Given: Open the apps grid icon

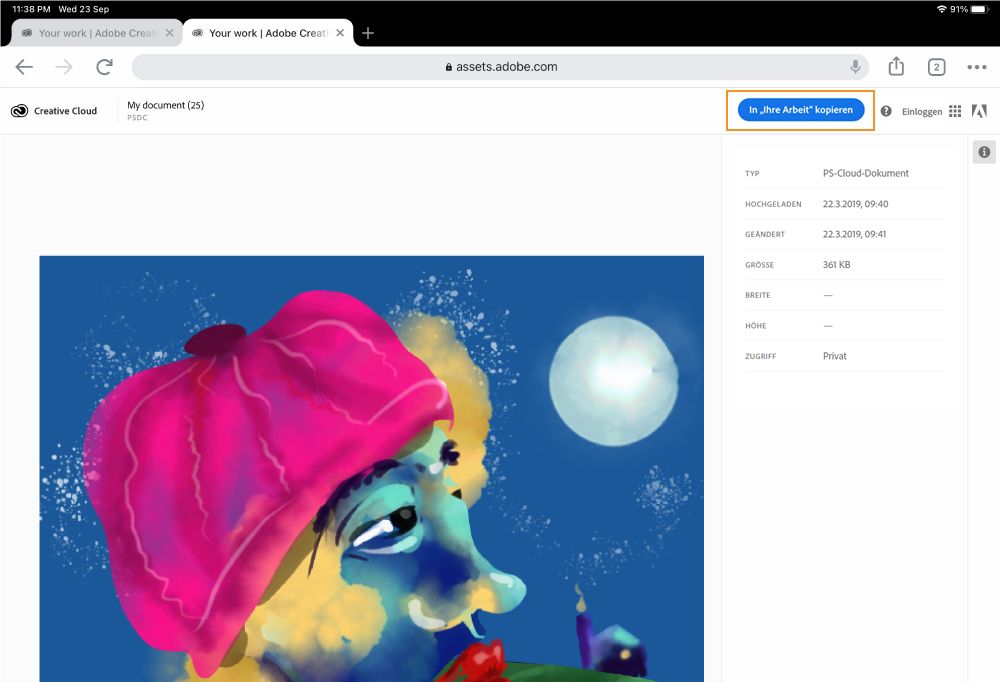Looking at the screenshot, I should [x=955, y=111].
